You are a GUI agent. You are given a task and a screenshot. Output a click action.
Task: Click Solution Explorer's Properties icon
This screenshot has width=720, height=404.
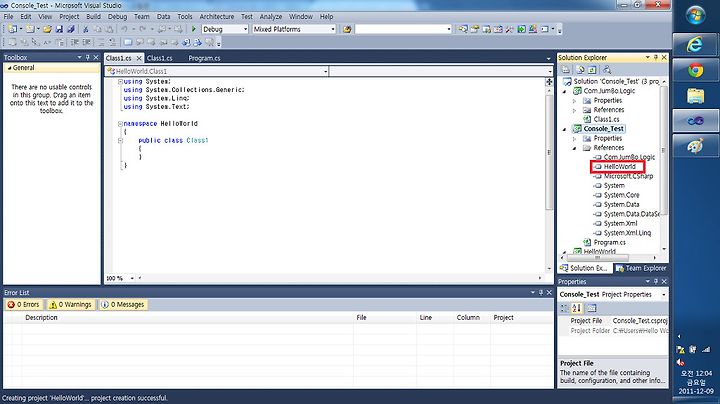coord(566,70)
